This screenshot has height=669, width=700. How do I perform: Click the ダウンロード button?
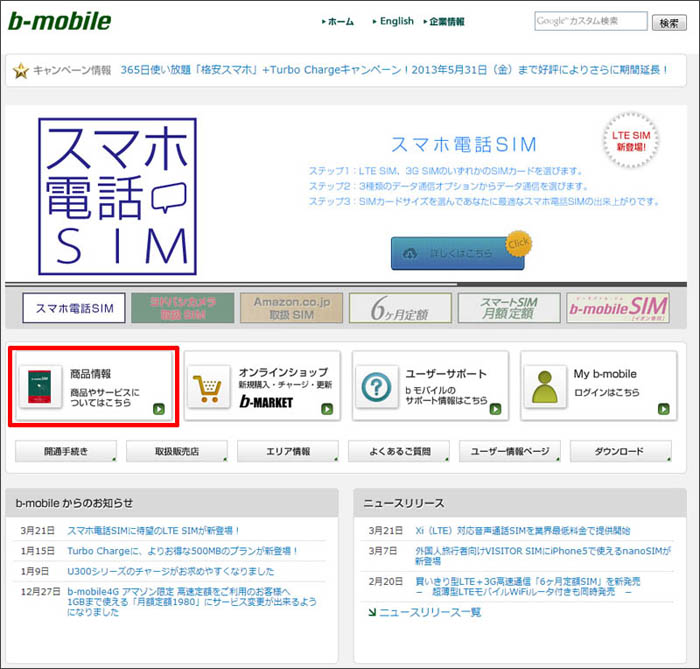[621, 451]
